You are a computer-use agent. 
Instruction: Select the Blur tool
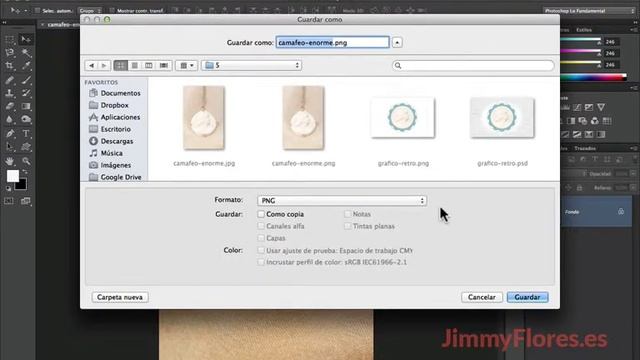tap(9, 120)
